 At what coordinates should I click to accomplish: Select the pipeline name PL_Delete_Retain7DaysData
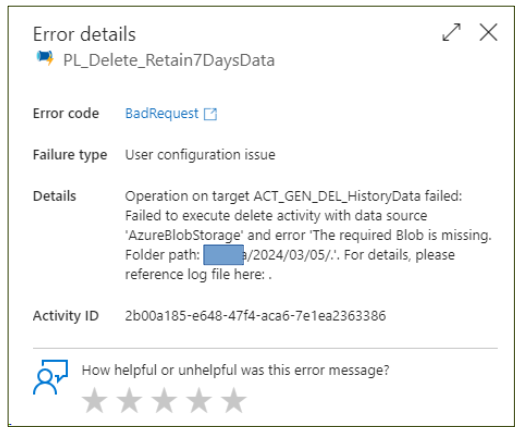[x=169, y=61]
